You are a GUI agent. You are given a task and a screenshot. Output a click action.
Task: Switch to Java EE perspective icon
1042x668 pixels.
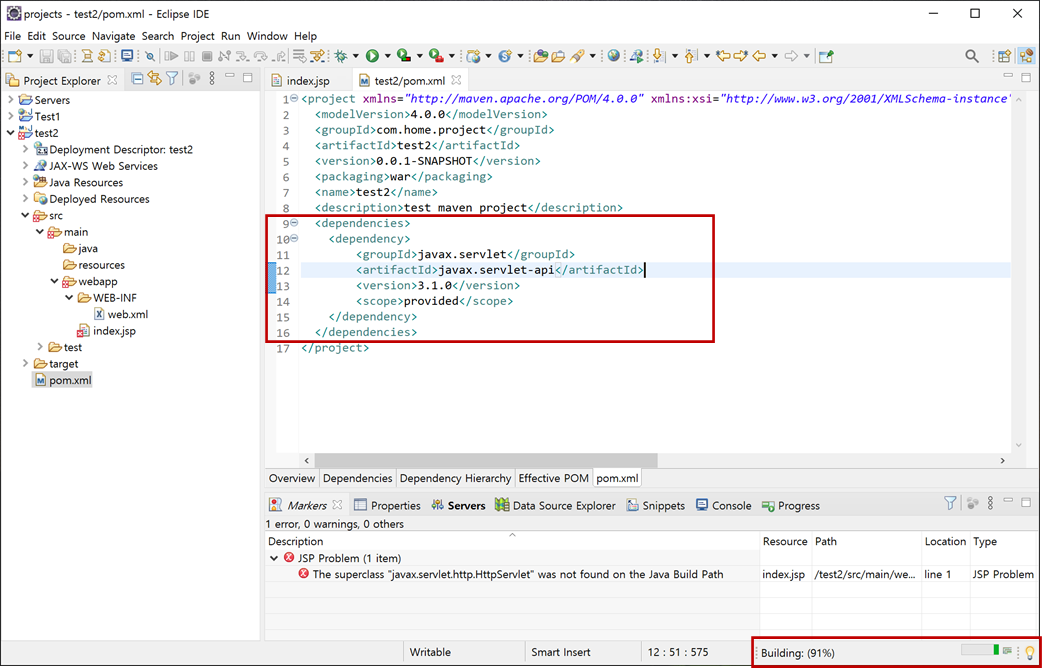point(1027,56)
